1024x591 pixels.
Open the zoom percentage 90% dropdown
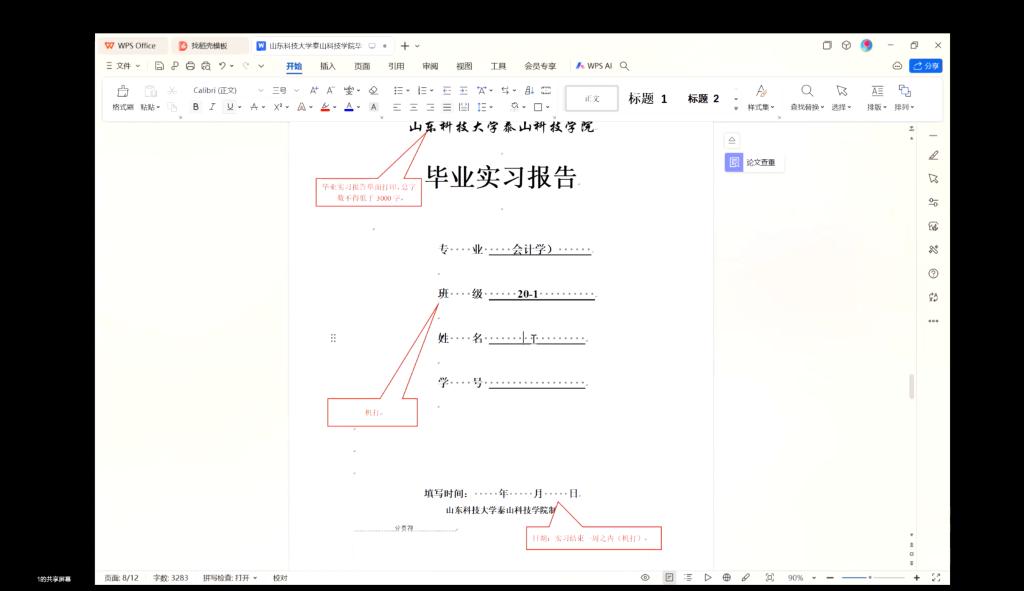[814, 578]
